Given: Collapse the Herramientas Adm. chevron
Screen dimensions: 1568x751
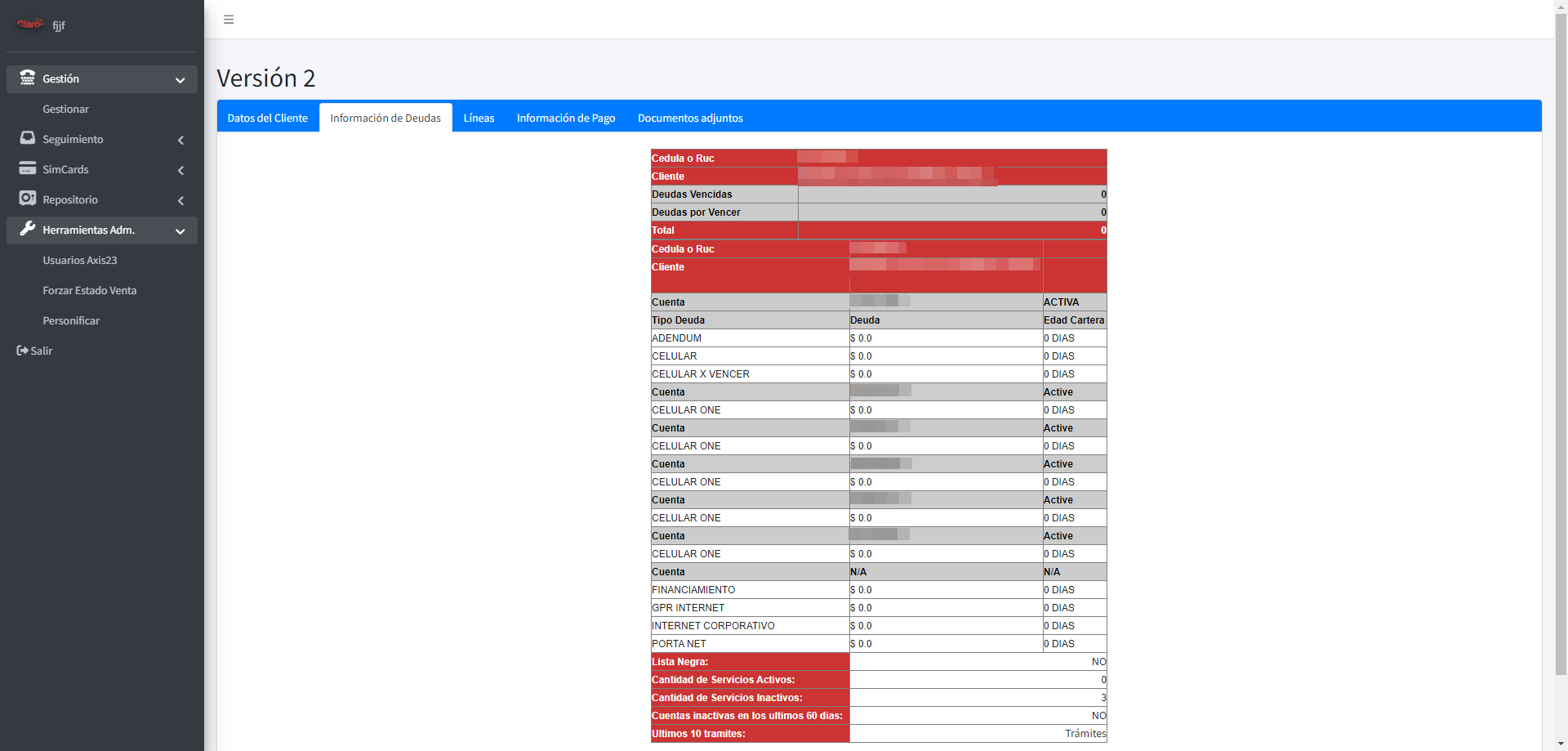Looking at the screenshot, I should (180, 231).
